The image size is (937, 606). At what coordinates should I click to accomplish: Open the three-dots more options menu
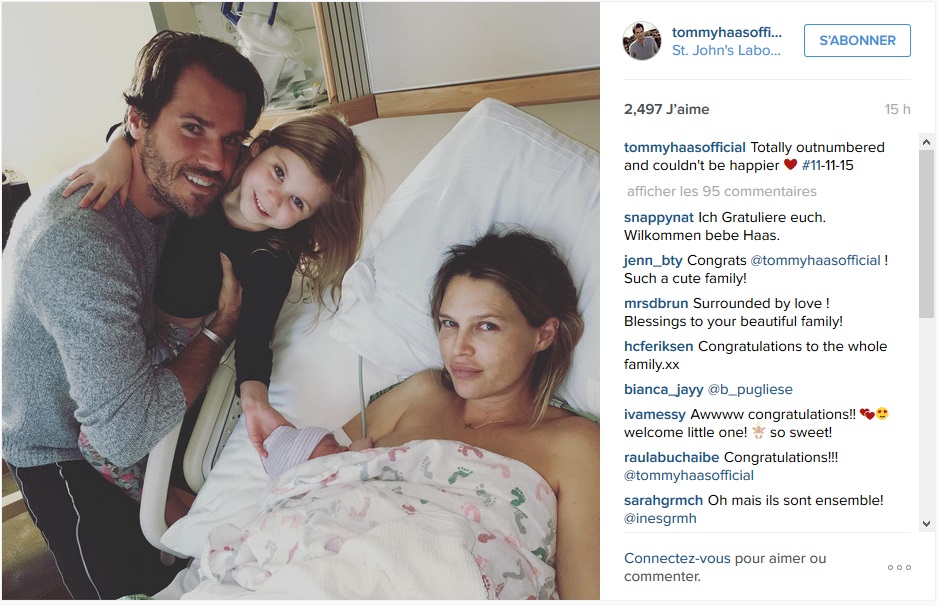[899, 567]
